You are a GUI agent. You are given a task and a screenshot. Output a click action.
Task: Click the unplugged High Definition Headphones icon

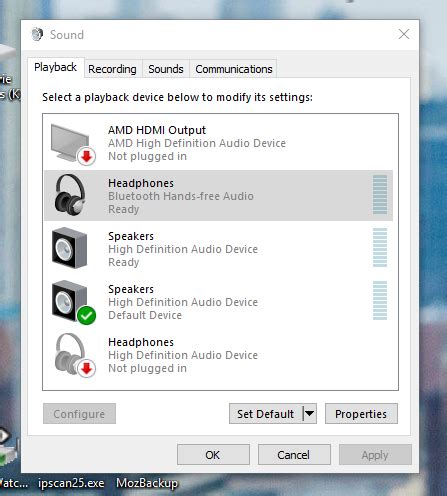75,355
